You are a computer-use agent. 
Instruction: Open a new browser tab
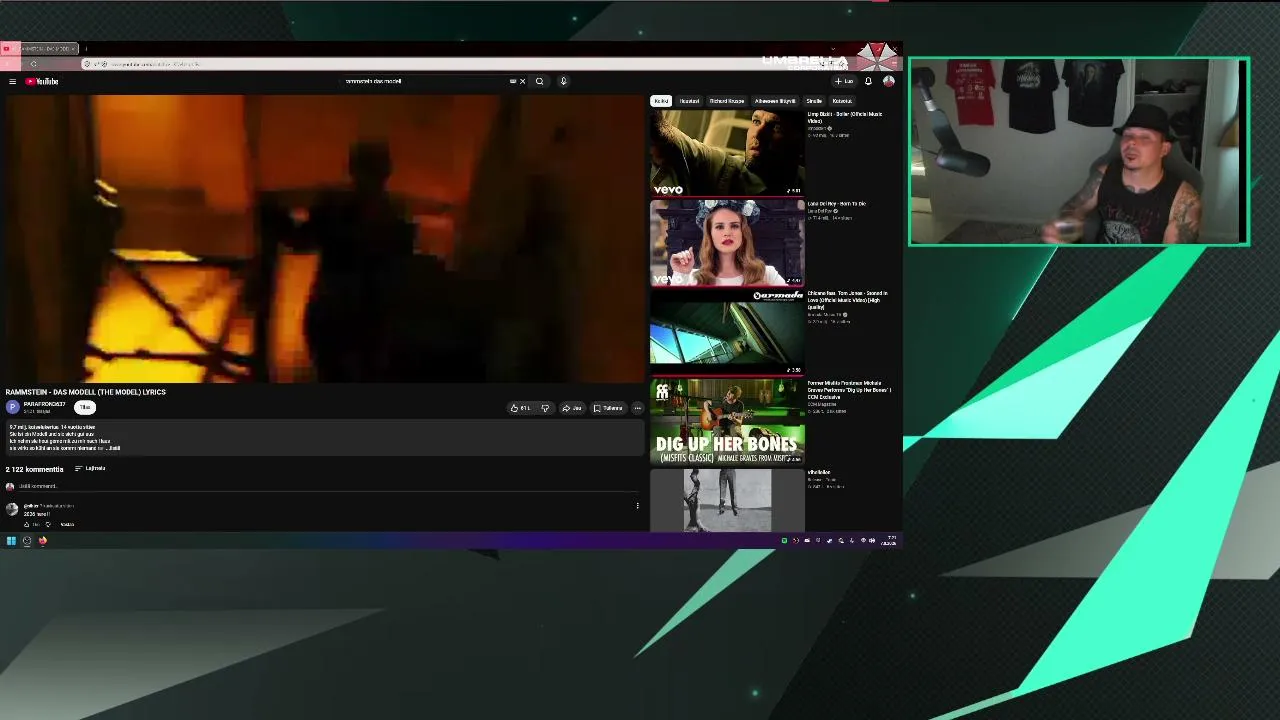[x=86, y=48]
